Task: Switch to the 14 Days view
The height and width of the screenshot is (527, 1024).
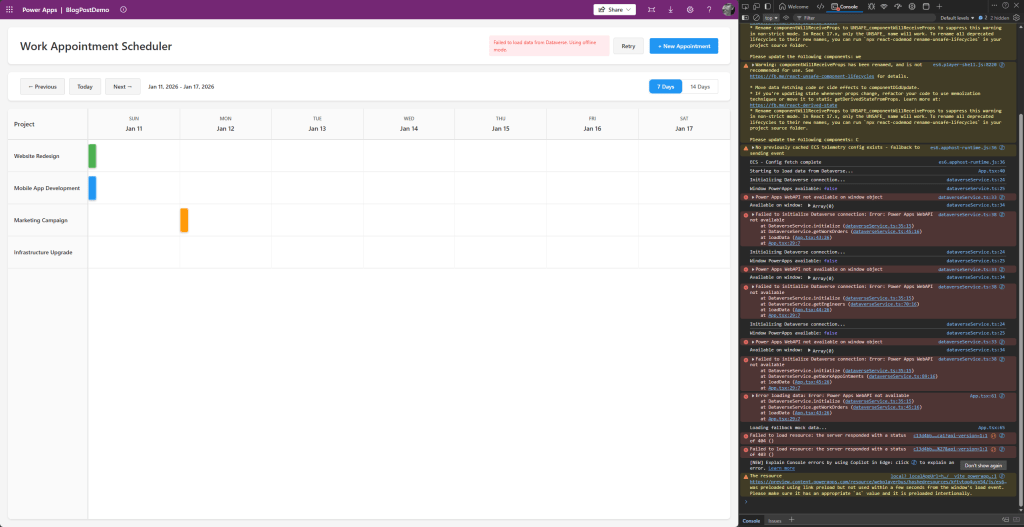Action: [x=699, y=87]
